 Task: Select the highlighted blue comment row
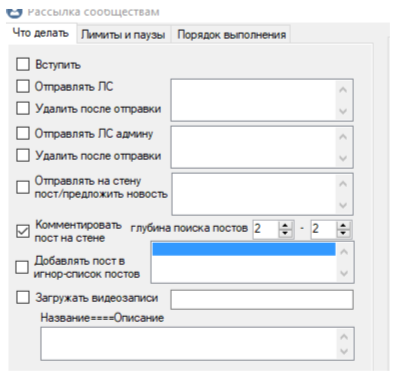point(244,249)
